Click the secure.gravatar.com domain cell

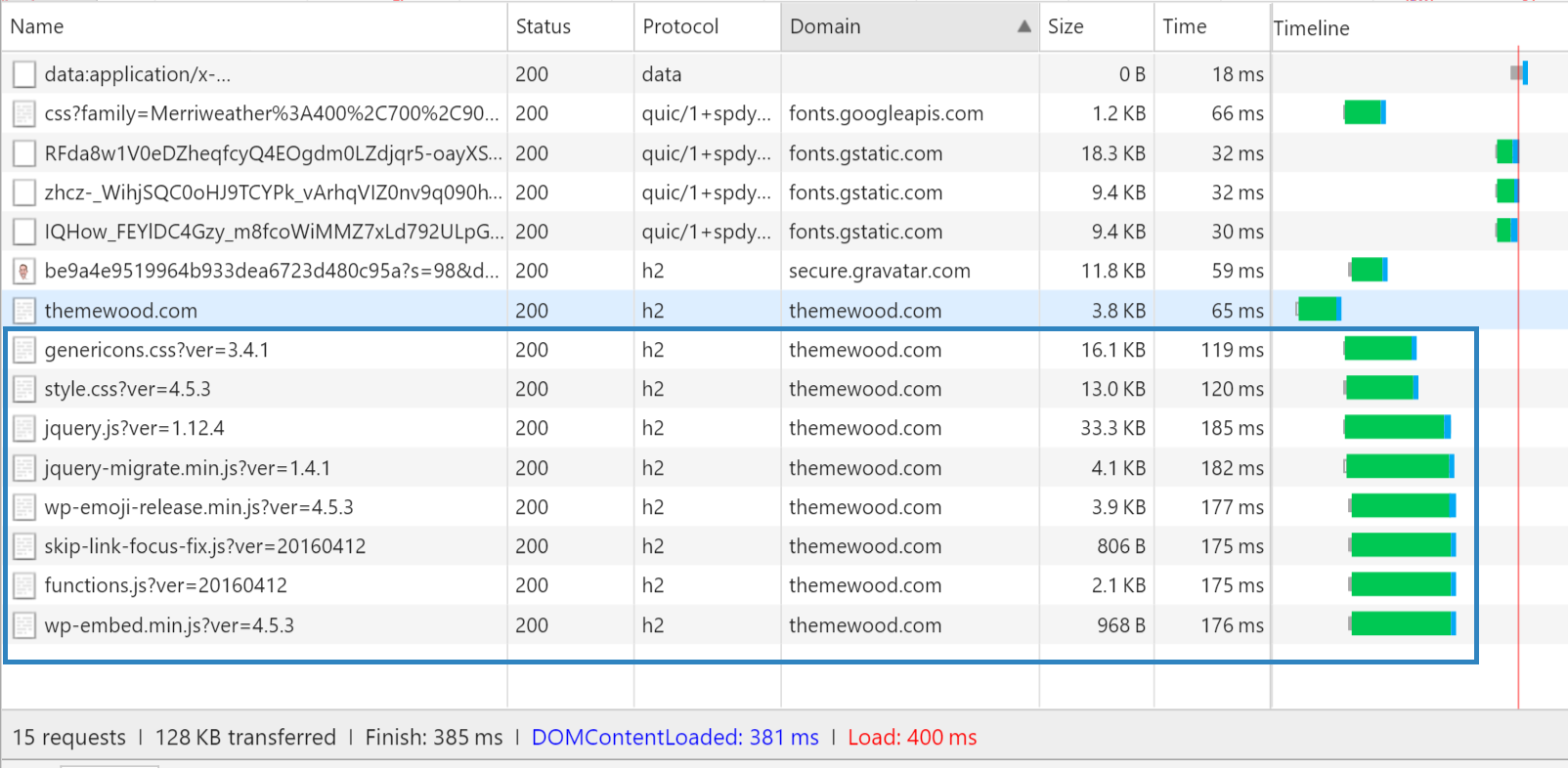[880, 271]
